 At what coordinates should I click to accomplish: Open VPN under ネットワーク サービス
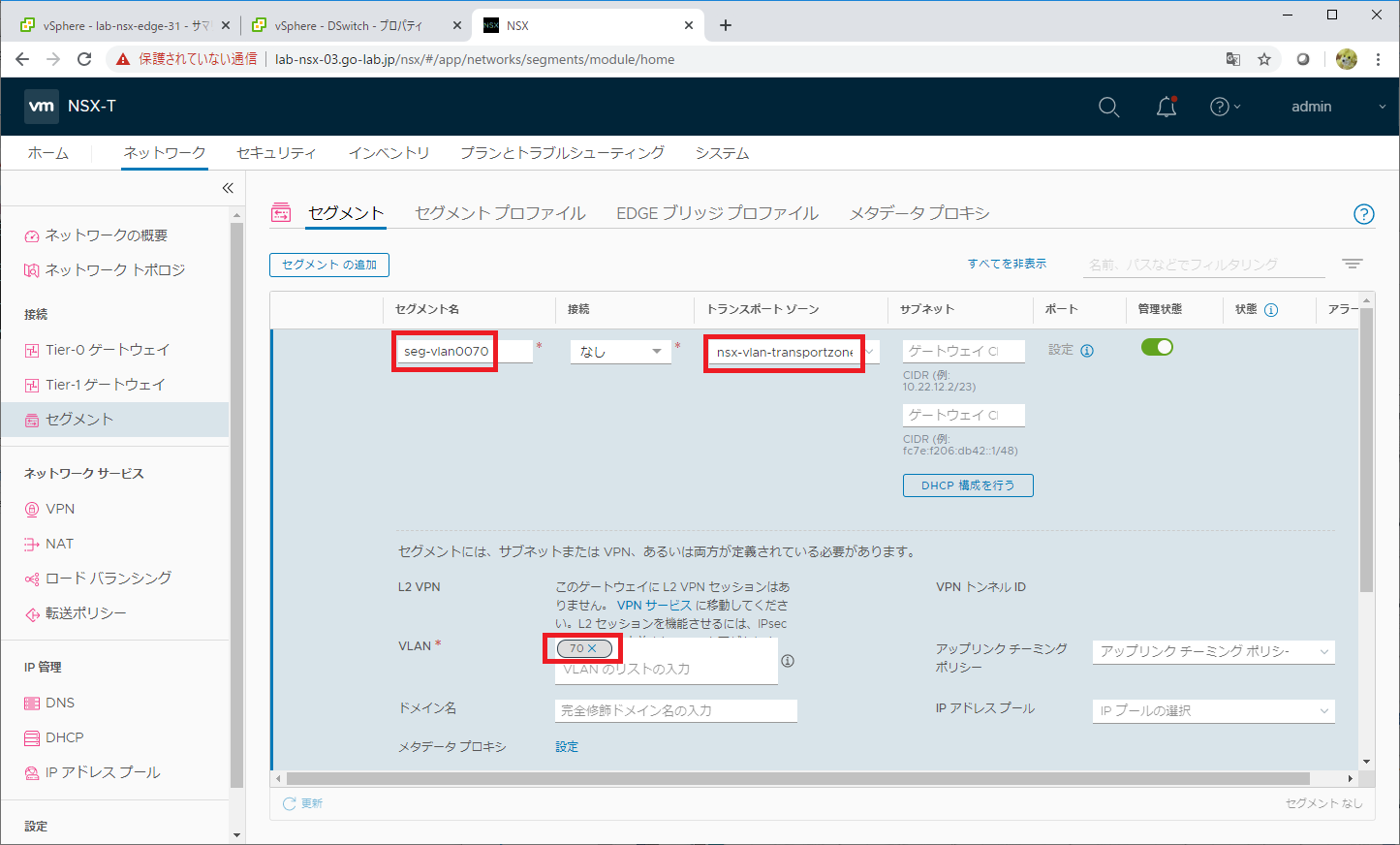tap(60, 509)
